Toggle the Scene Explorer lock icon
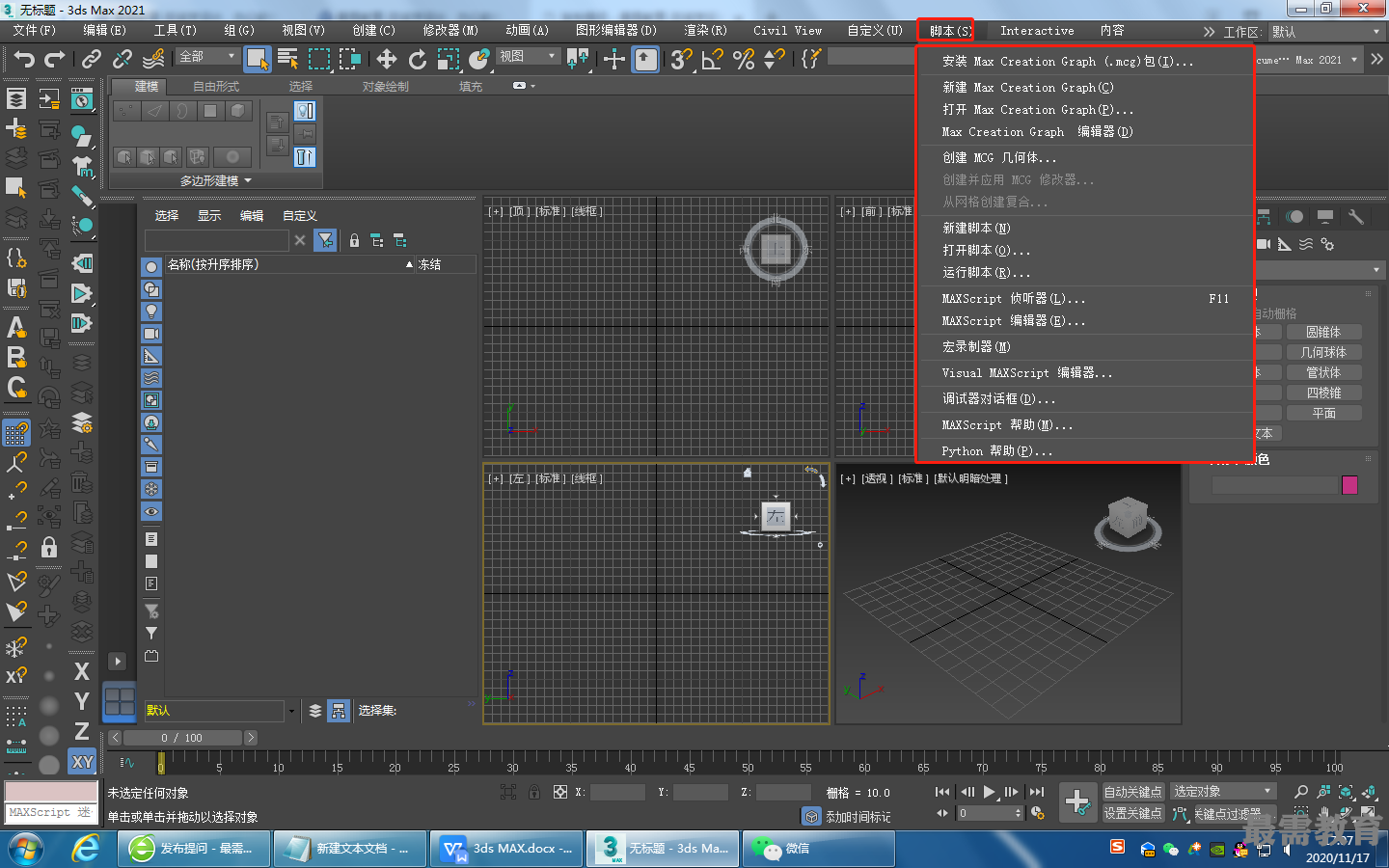Screen dimensions: 1389x868 354,240
